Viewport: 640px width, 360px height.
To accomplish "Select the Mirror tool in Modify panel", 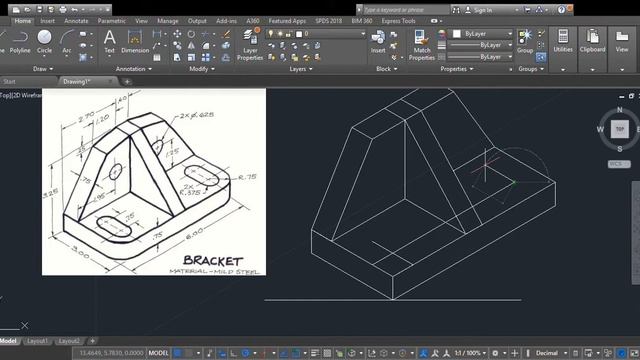I will pos(191,46).
